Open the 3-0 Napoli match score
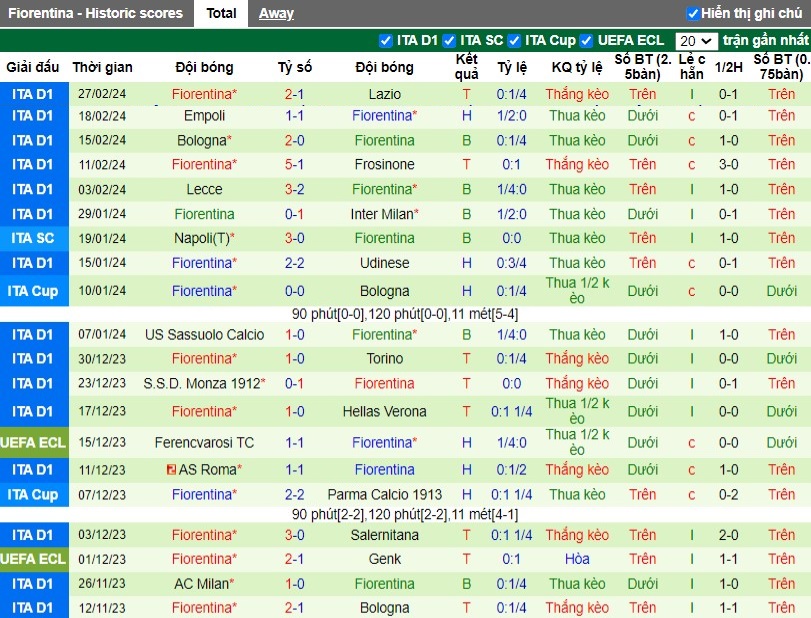This screenshot has width=811, height=618. coord(294,238)
